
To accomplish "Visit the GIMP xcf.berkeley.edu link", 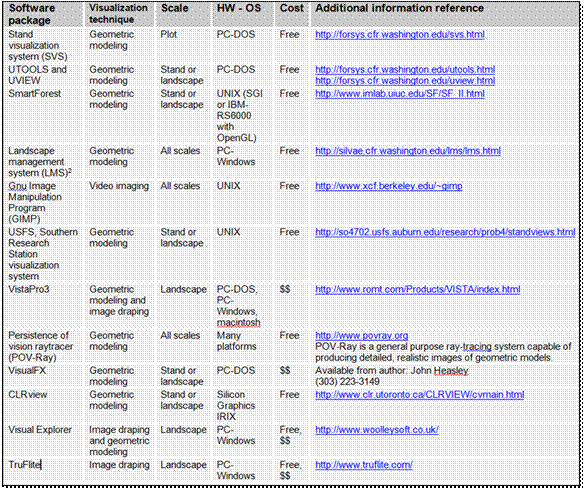I will click(x=388, y=186).
